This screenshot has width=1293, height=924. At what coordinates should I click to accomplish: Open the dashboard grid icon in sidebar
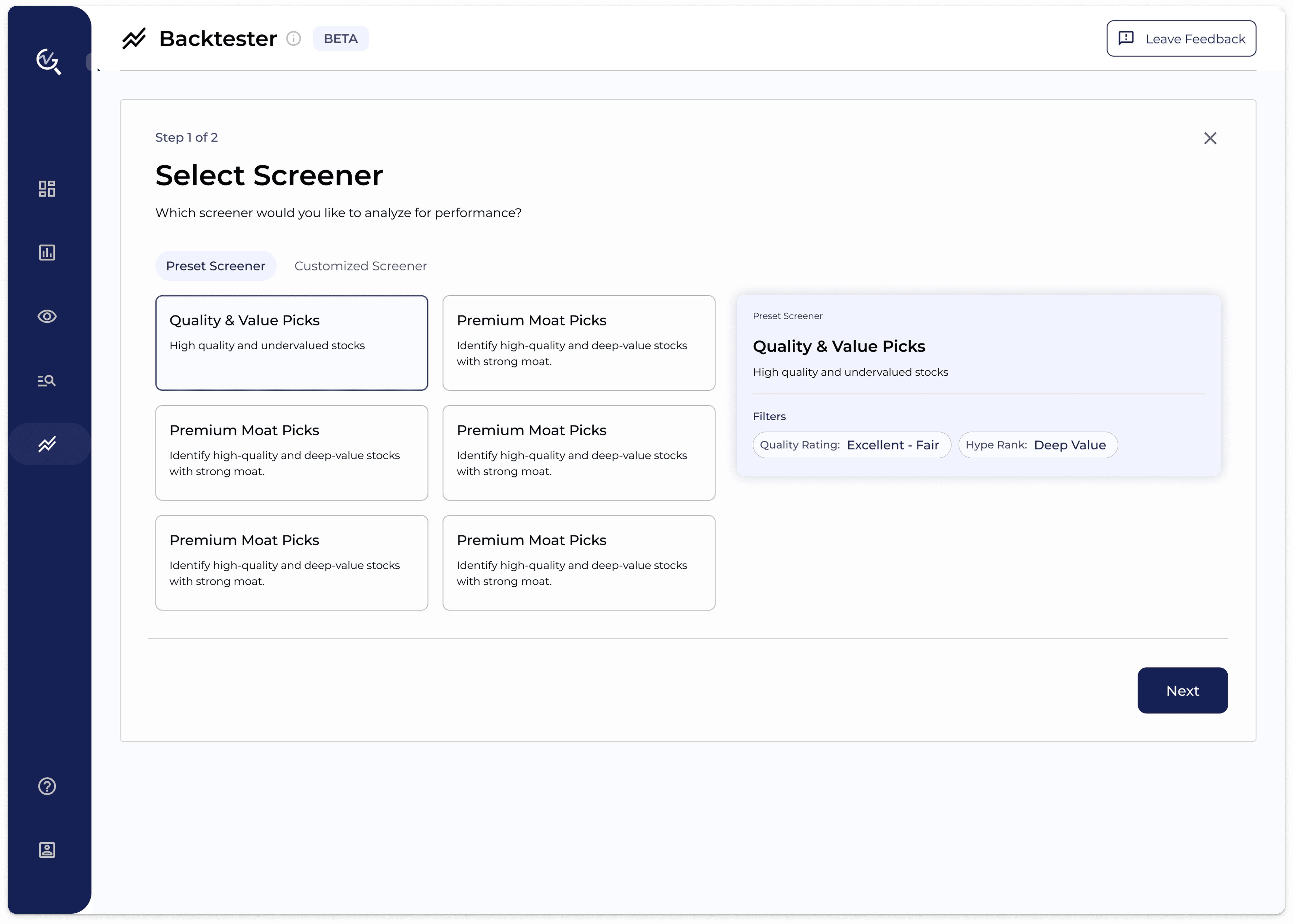47,188
